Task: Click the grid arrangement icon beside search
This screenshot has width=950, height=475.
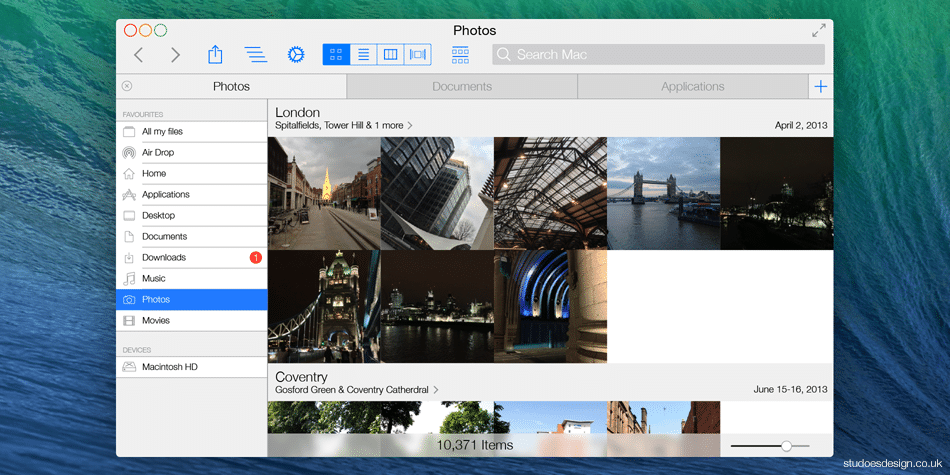Action: (460, 55)
